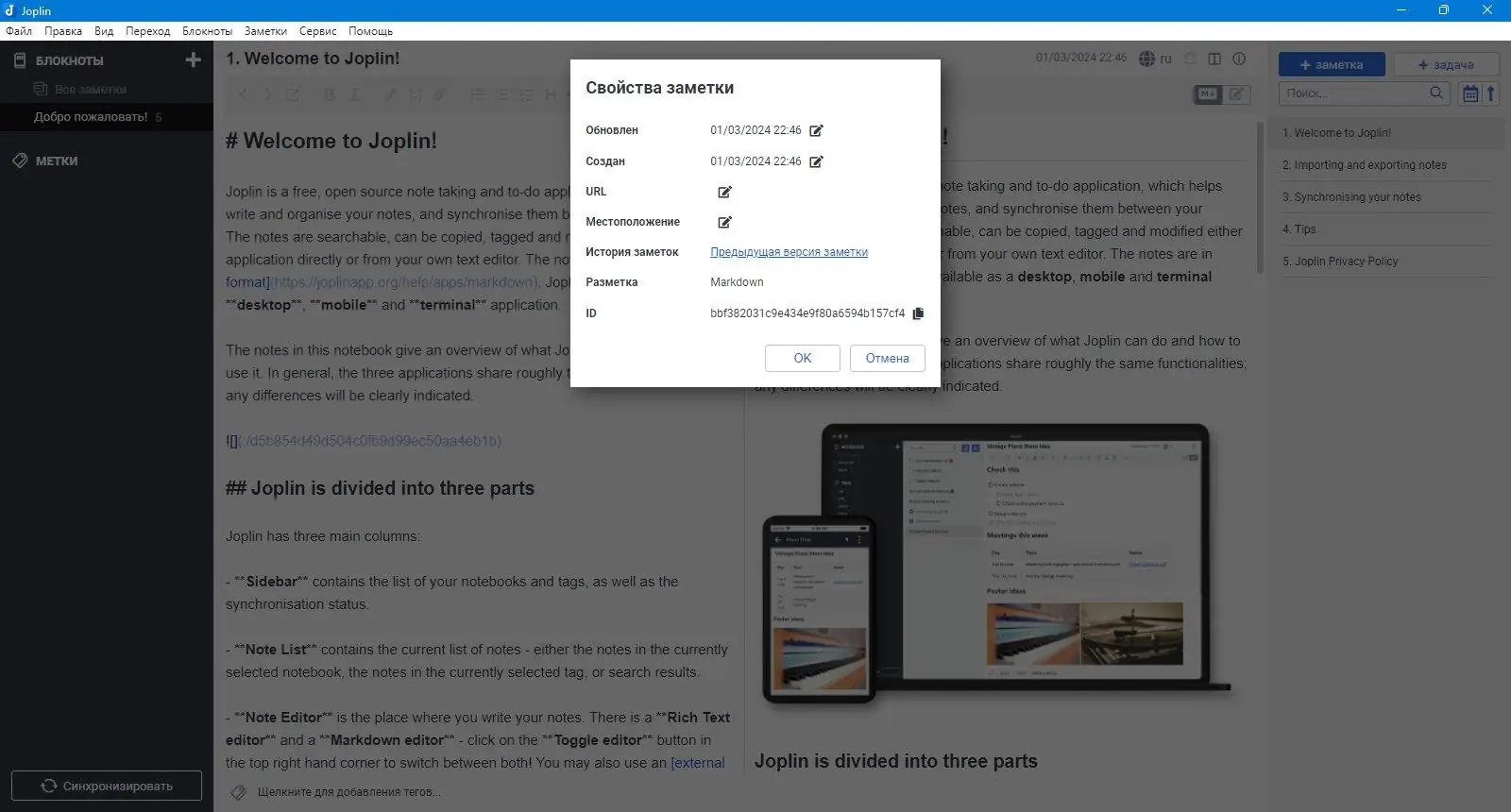Insert a bulleted list
Image resolution: width=1511 pixels, height=812 pixels.
[477, 94]
